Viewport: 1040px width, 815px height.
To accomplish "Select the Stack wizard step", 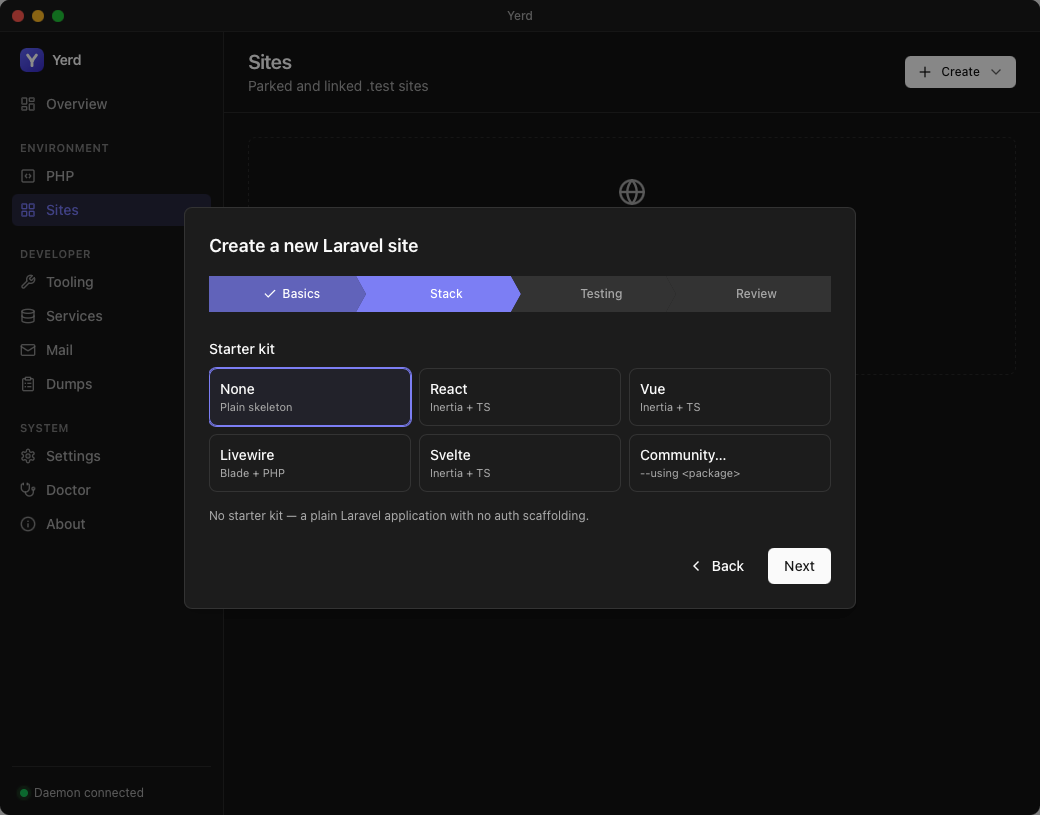I will (440, 294).
